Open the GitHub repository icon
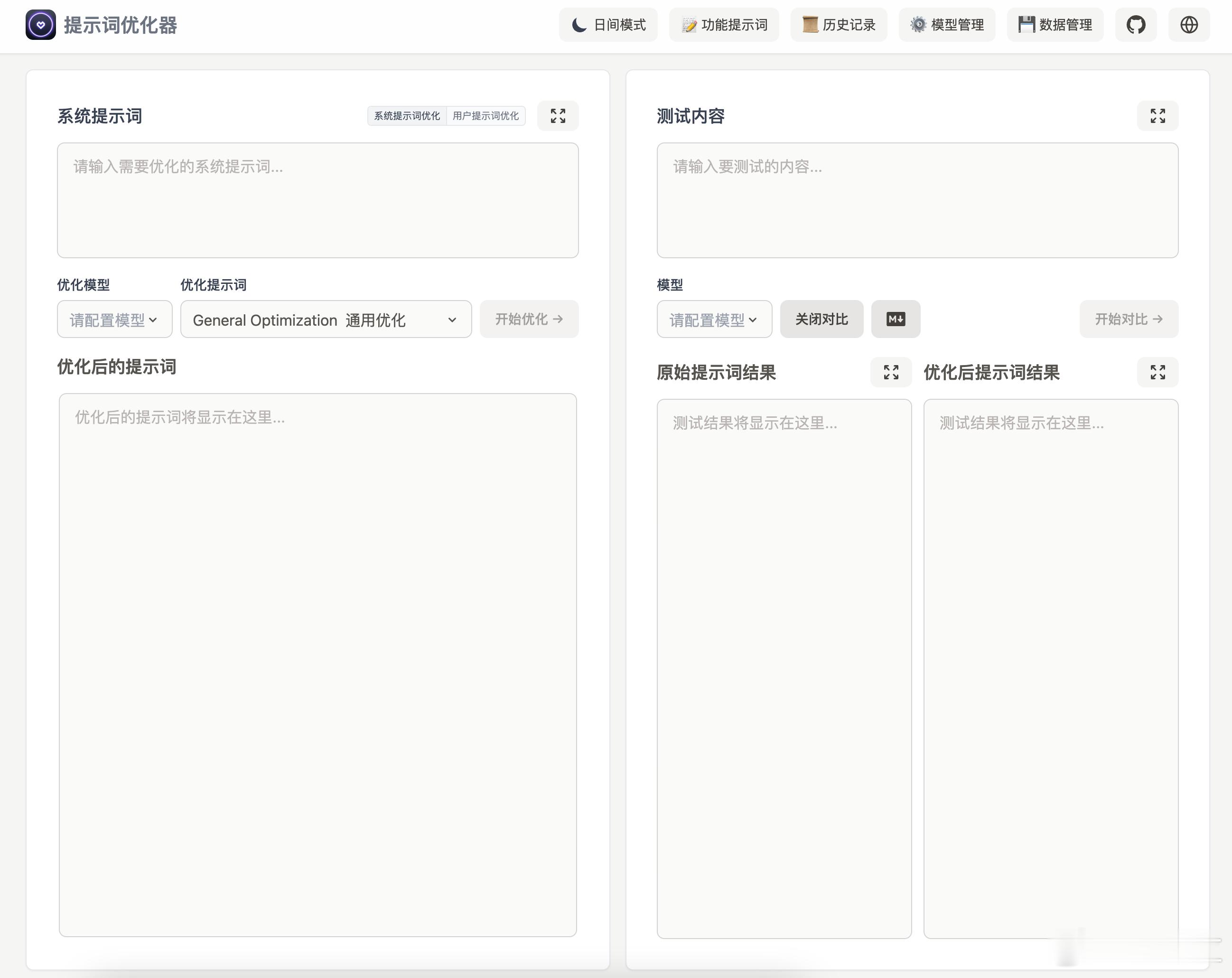 [1136, 25]
